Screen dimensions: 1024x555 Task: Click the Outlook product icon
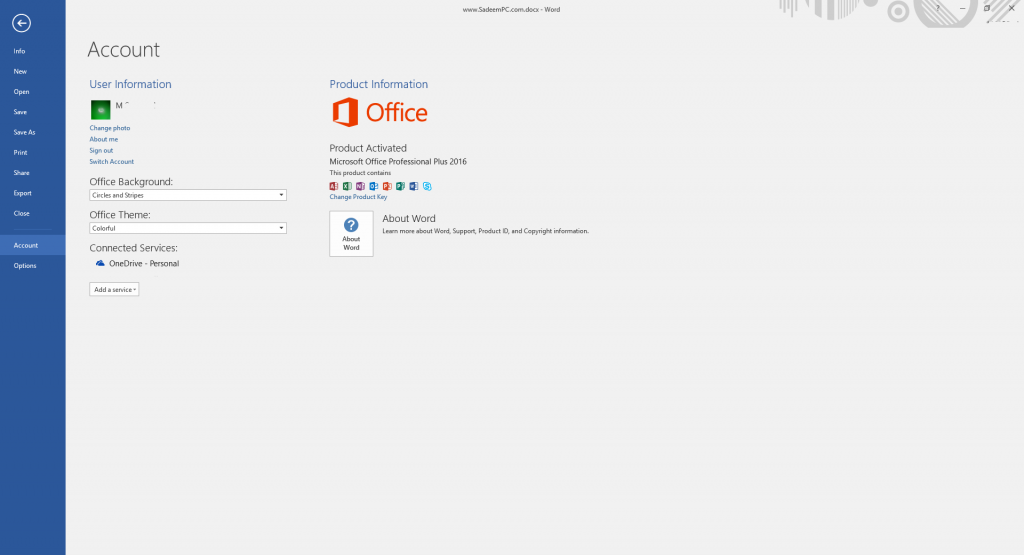click(374, 186)
